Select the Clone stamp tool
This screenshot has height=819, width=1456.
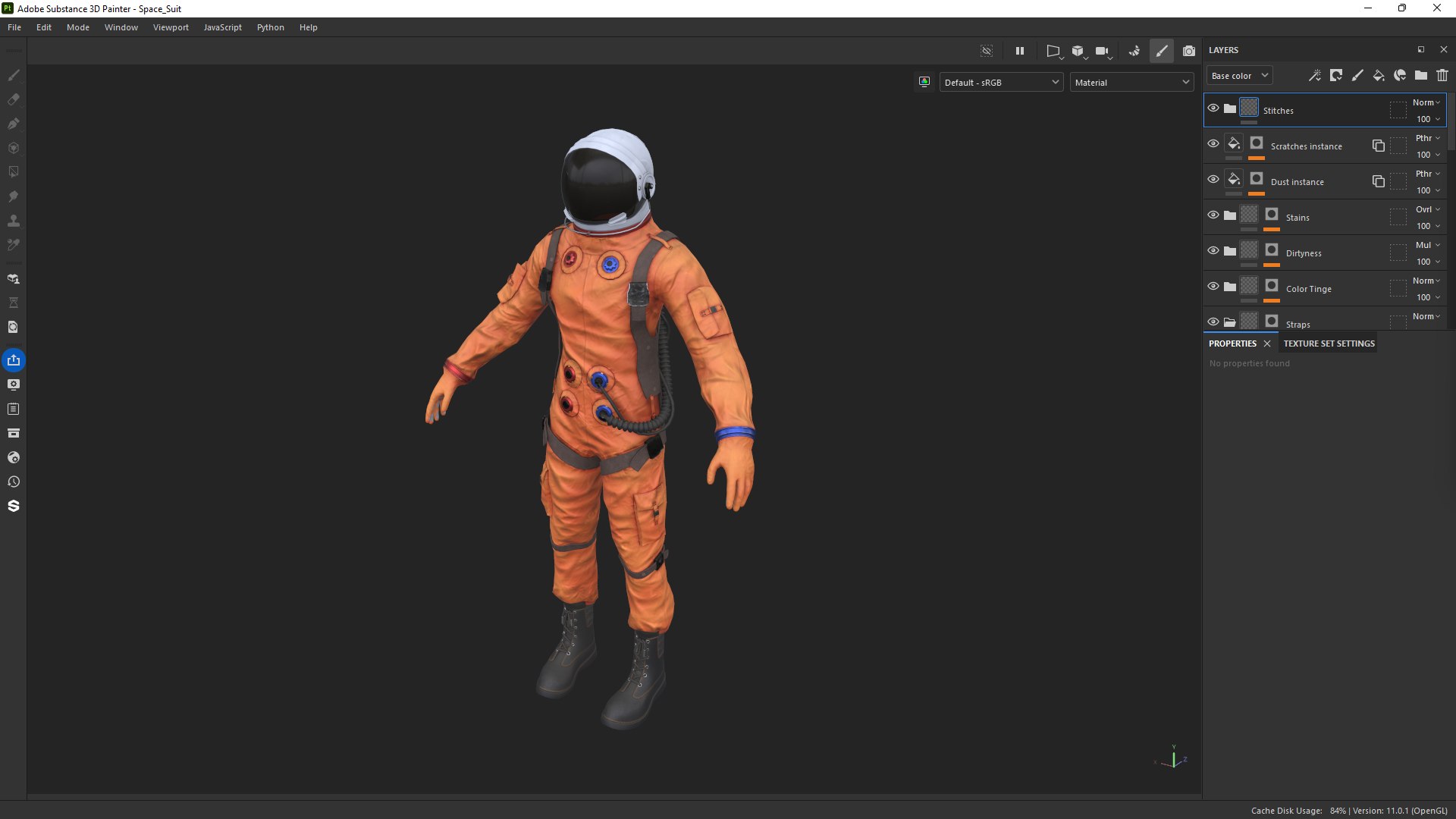click(13, 221)
